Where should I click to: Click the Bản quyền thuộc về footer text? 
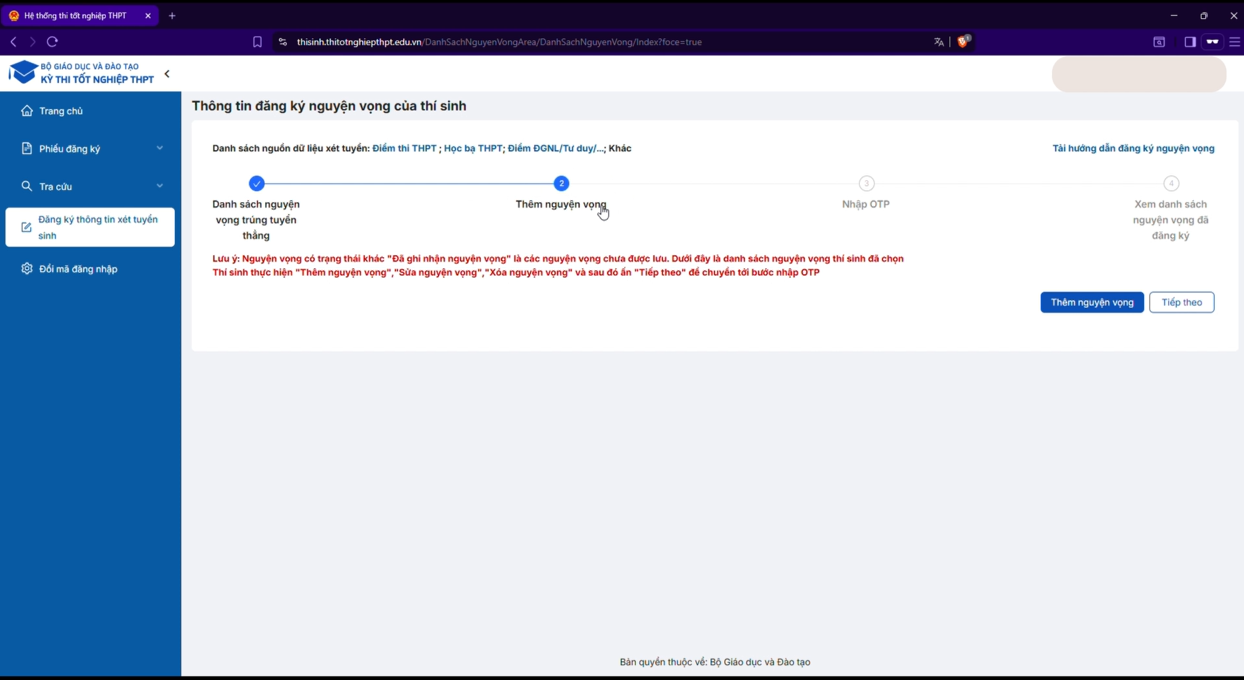point(715,662)
